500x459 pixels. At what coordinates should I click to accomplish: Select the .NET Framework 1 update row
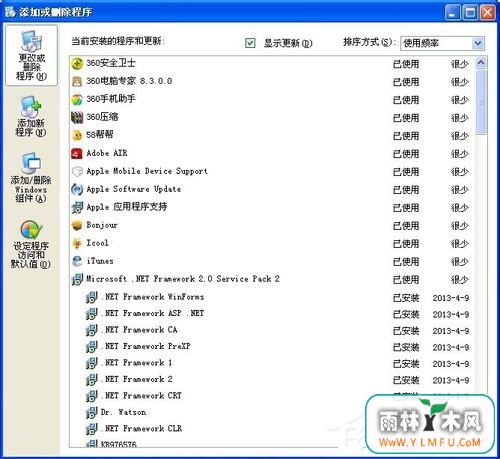271,363
